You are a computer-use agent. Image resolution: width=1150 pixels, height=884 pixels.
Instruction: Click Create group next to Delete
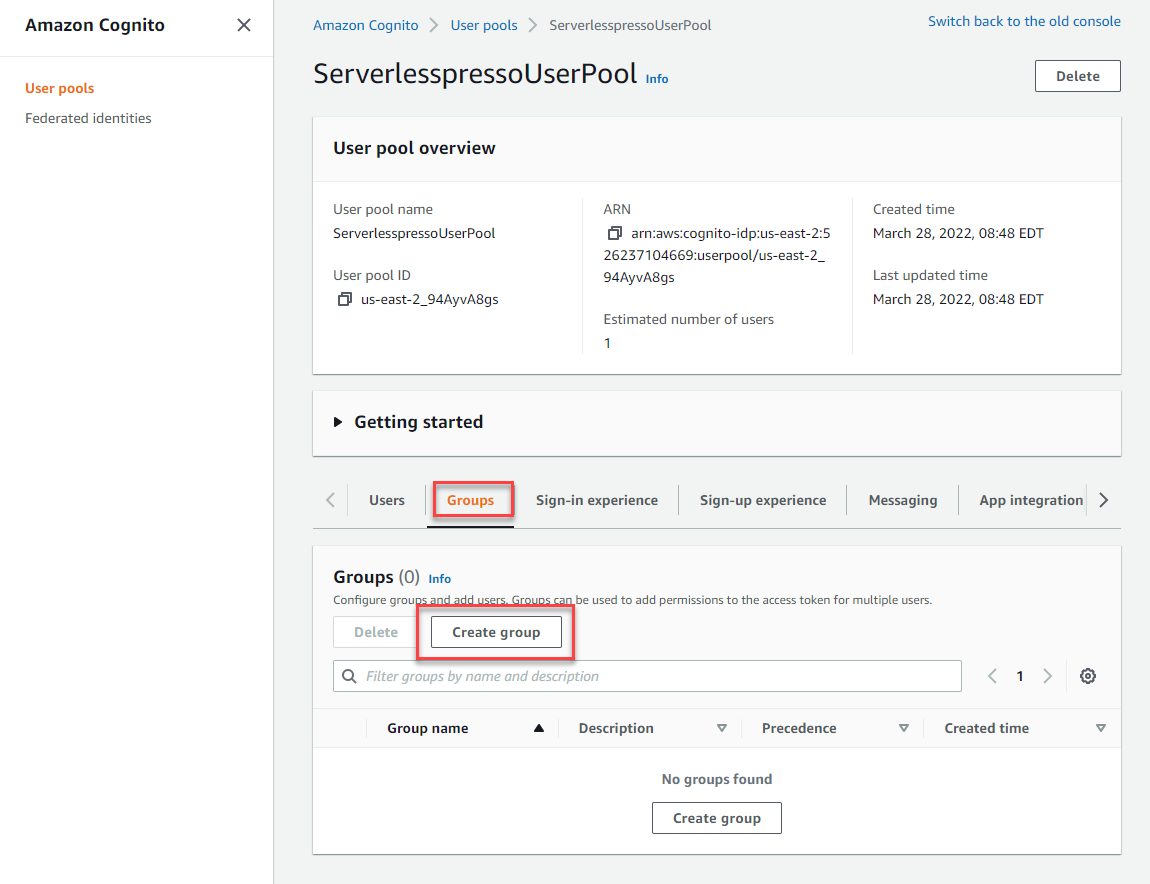click(x=496, y=632)
